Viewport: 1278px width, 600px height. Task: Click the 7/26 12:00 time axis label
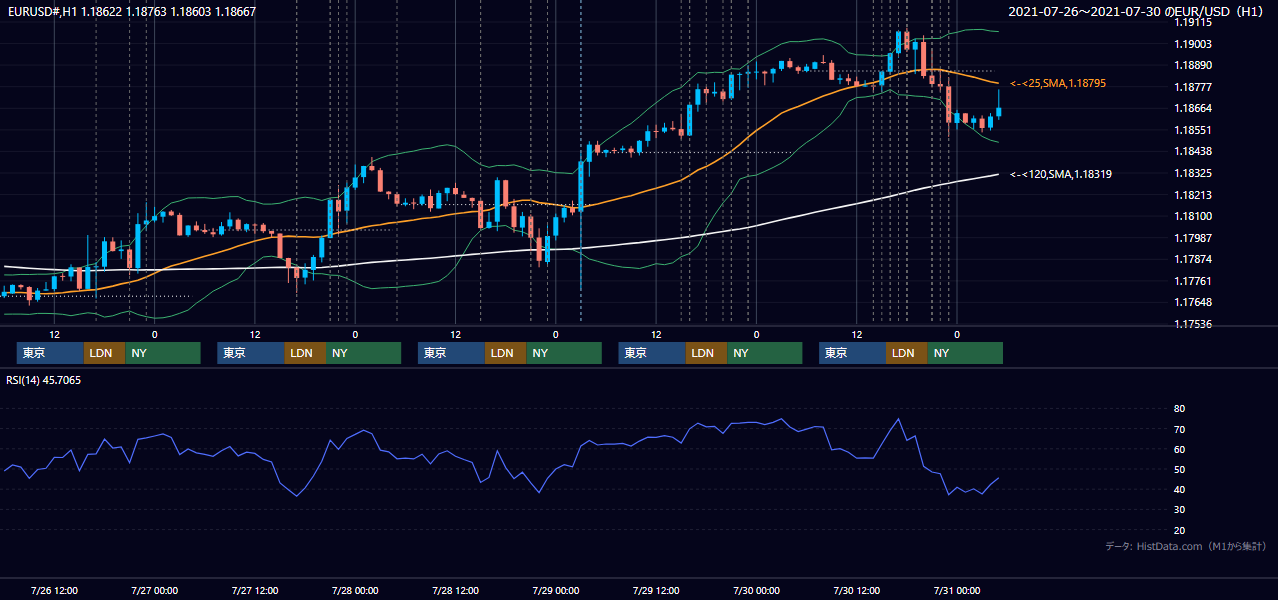coord(55,590)
